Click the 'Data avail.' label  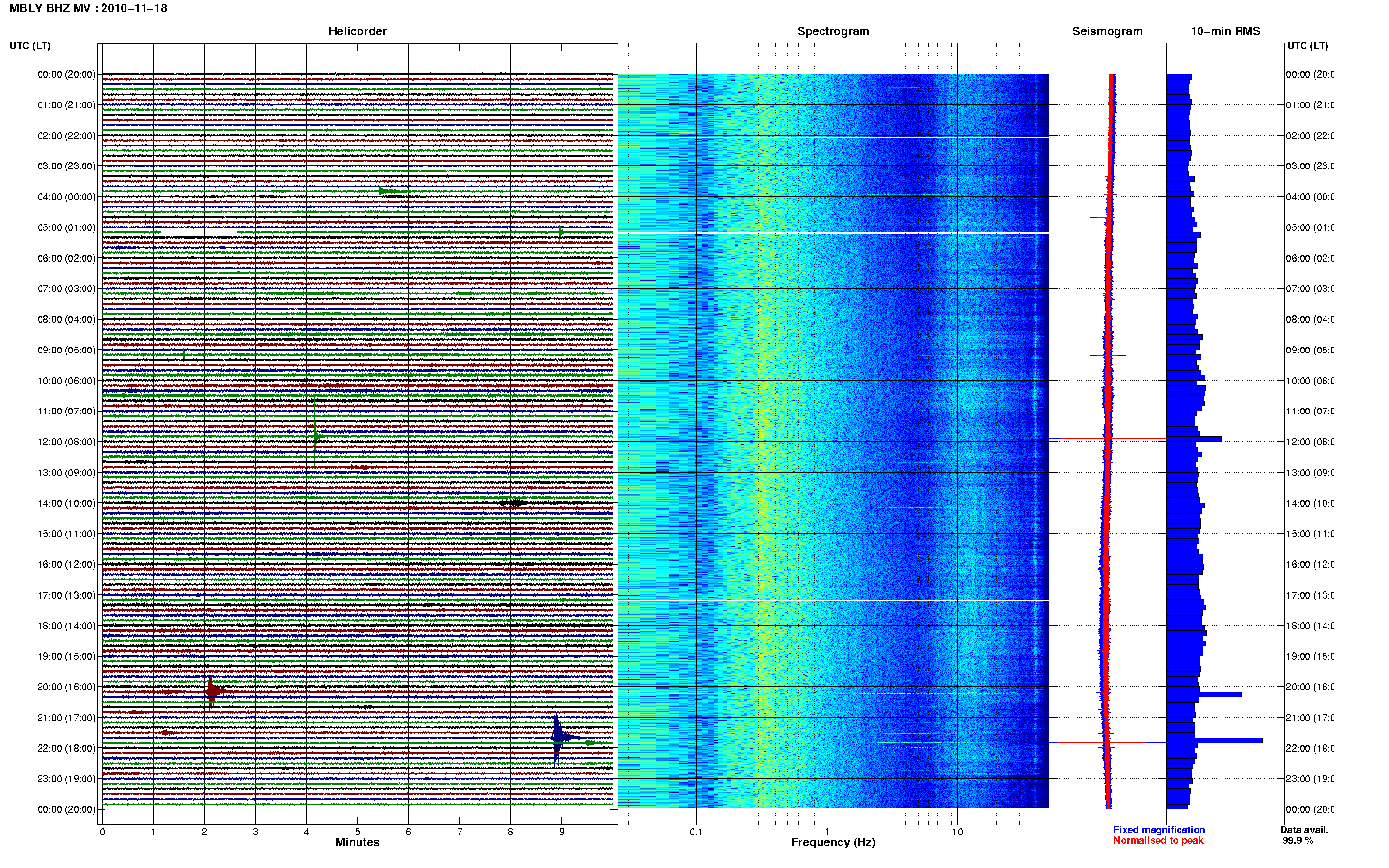(x=1304, y=830)
